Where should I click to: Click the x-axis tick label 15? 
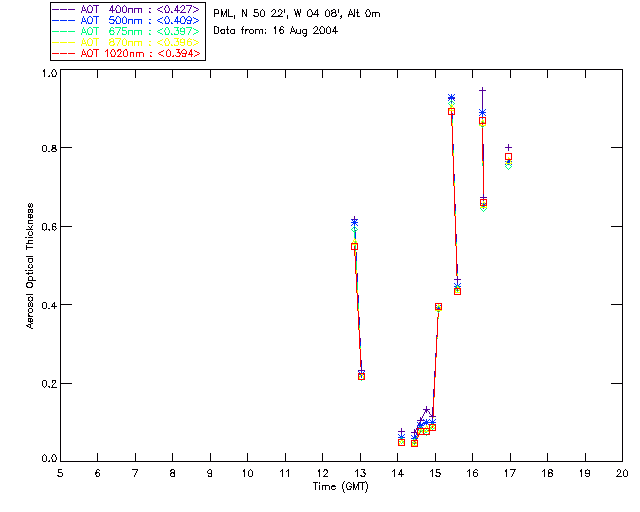point(435,473)
